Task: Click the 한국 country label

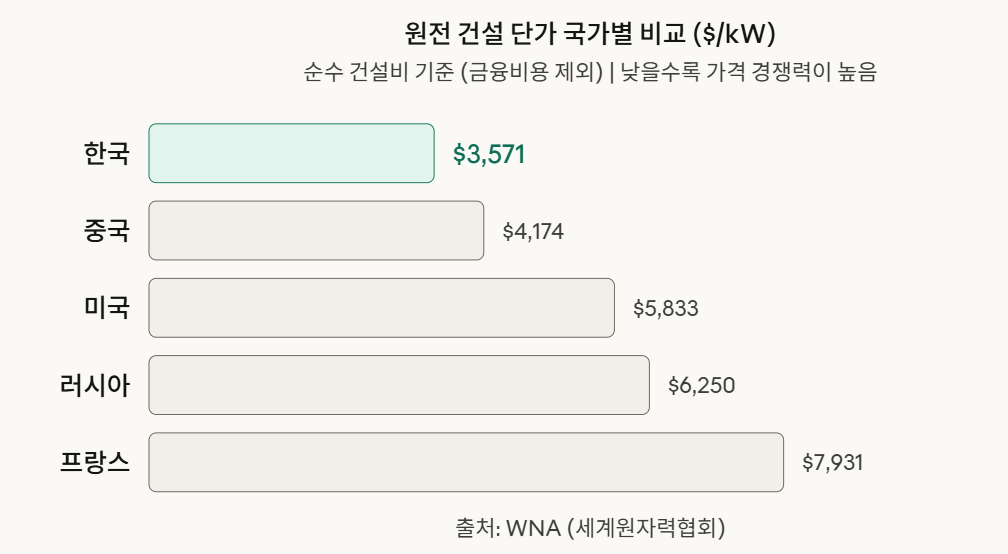Action: 107,154
